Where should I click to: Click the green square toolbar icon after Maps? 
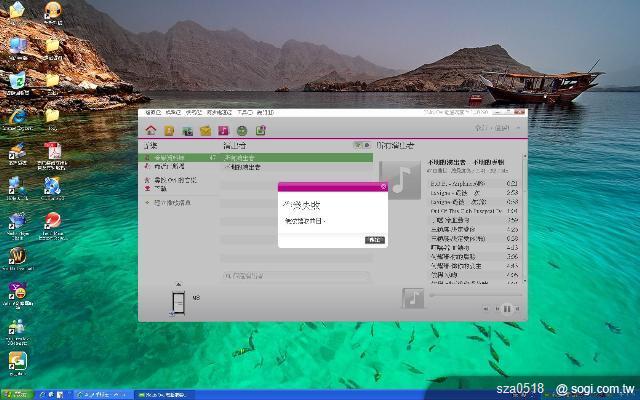point(260,130)
